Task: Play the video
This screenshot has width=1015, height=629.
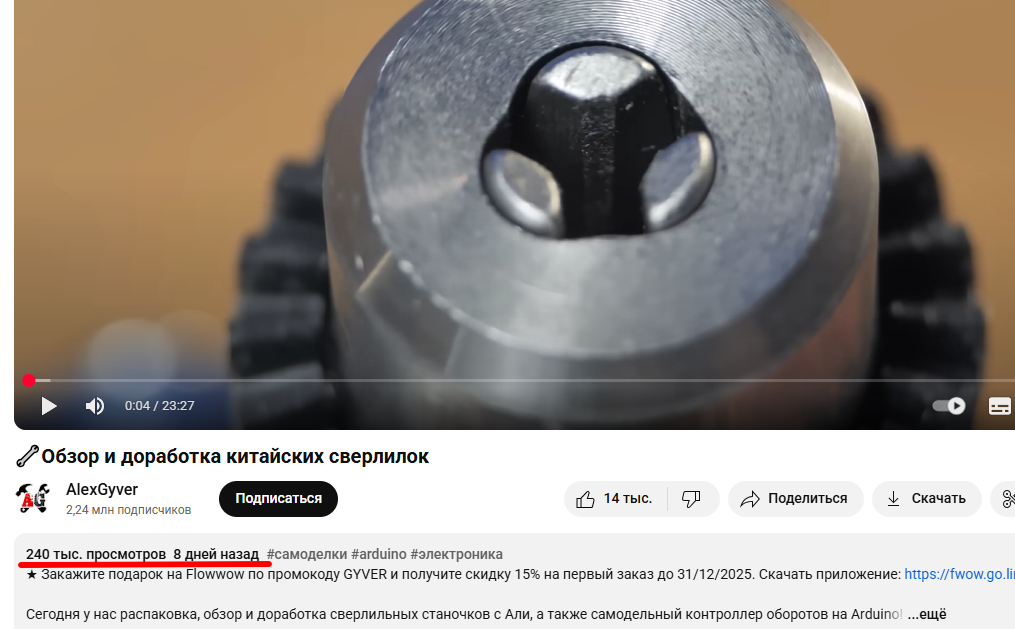Action: coord(49,406)
